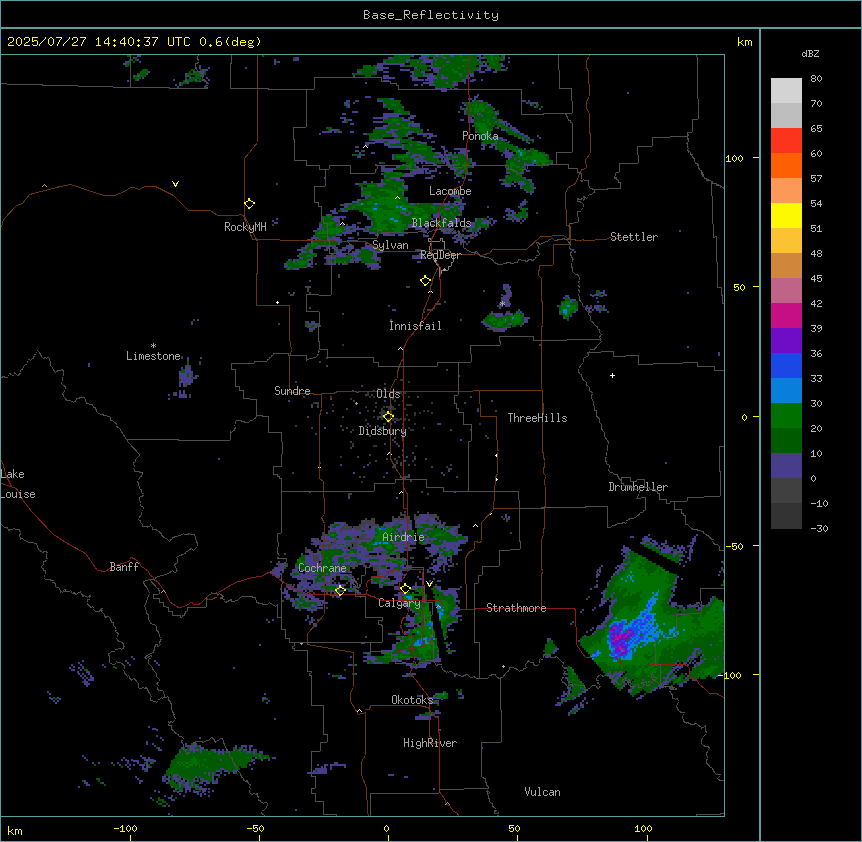The width and height of the screenshot is (862, 842).
Task: Click the yellow V marker northwest of RockyMH
Action: point(175,184)
